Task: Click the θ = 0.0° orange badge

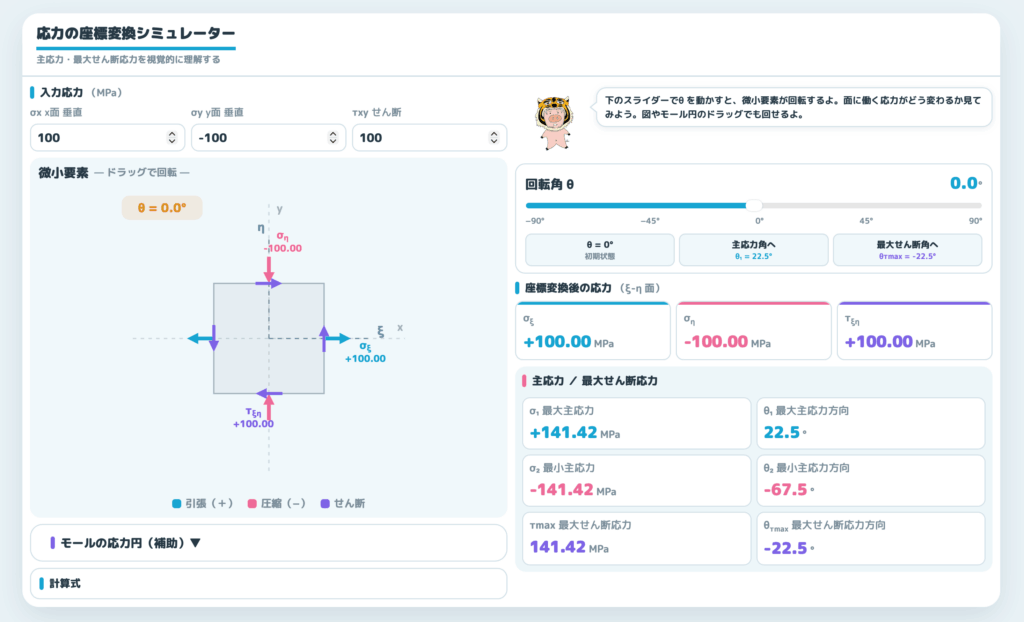Action: [162, 208]
